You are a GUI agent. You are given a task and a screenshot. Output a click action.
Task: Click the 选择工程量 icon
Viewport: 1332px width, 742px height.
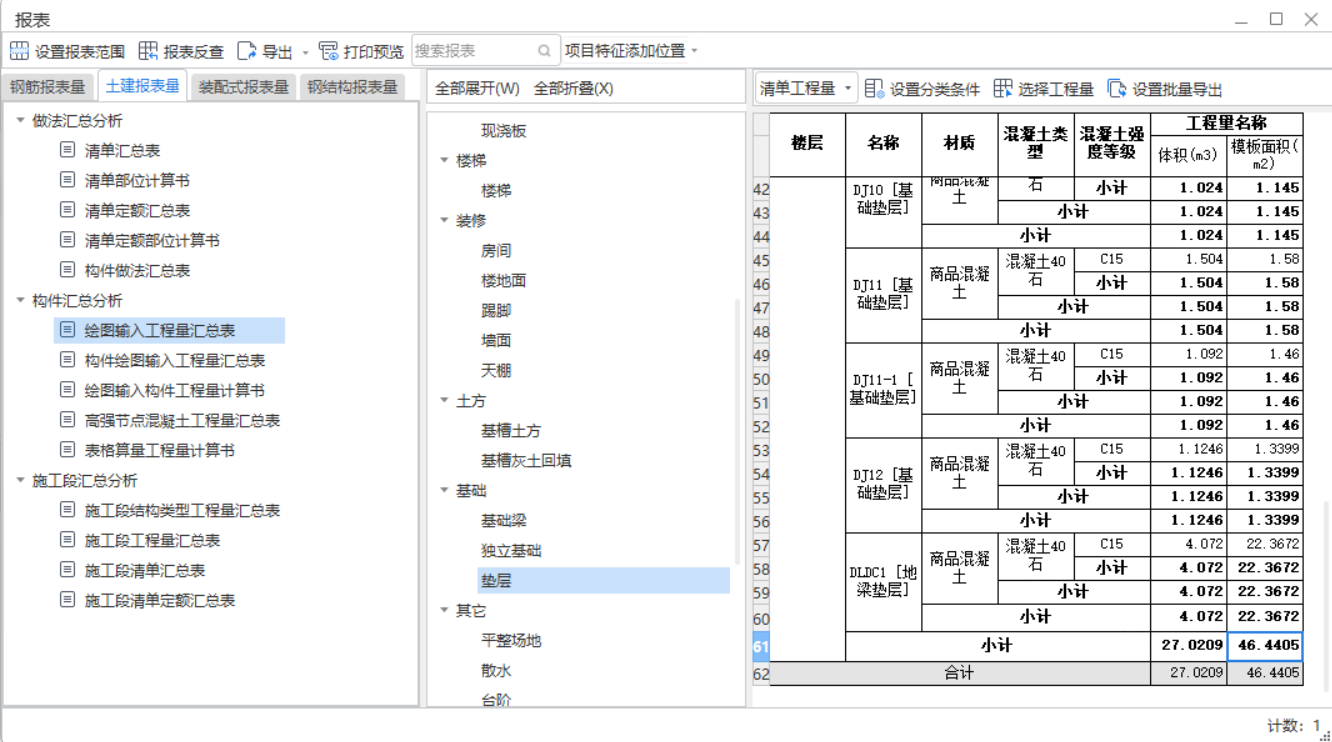(x=1003, y=89)
